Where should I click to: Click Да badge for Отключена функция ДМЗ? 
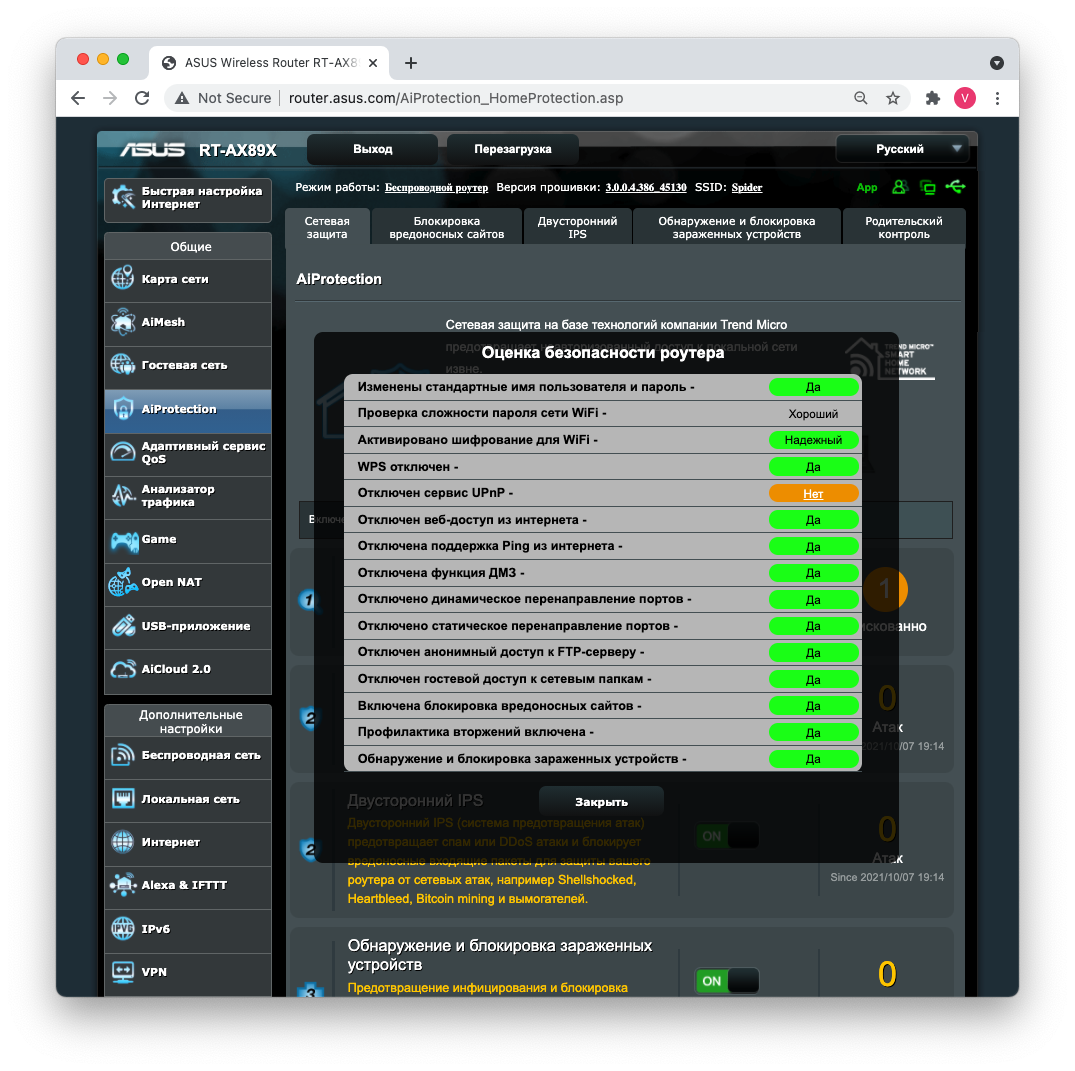coord(813,573)
